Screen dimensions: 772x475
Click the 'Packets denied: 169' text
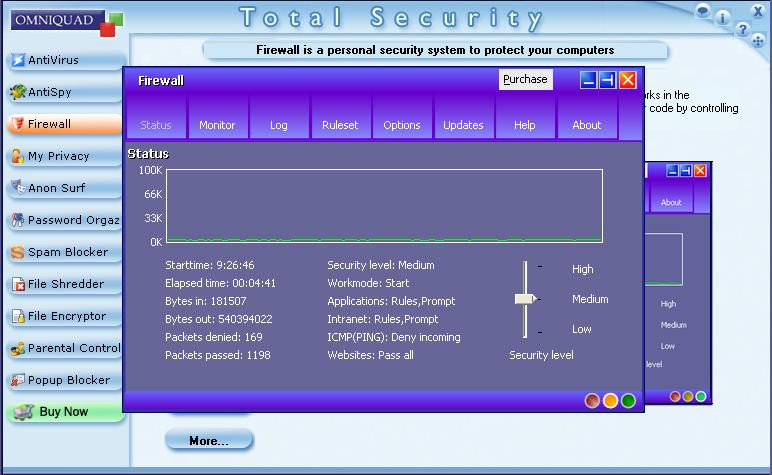pyautogui.click(x=214, y=337)
